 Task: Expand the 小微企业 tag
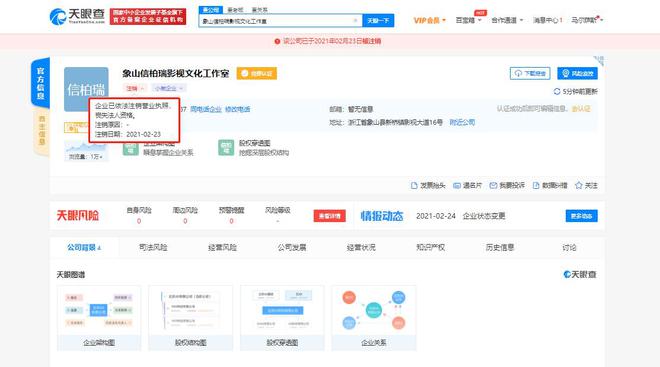168,88
